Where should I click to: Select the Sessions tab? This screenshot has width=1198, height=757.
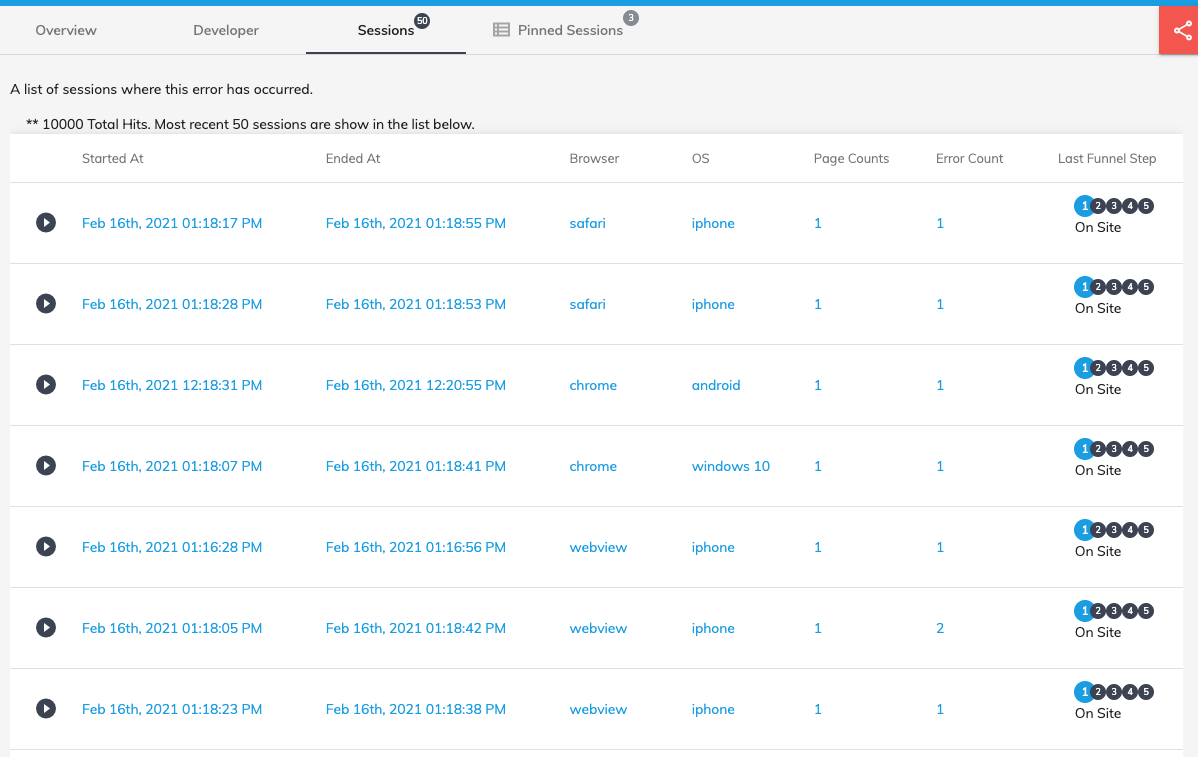point(385,30)
